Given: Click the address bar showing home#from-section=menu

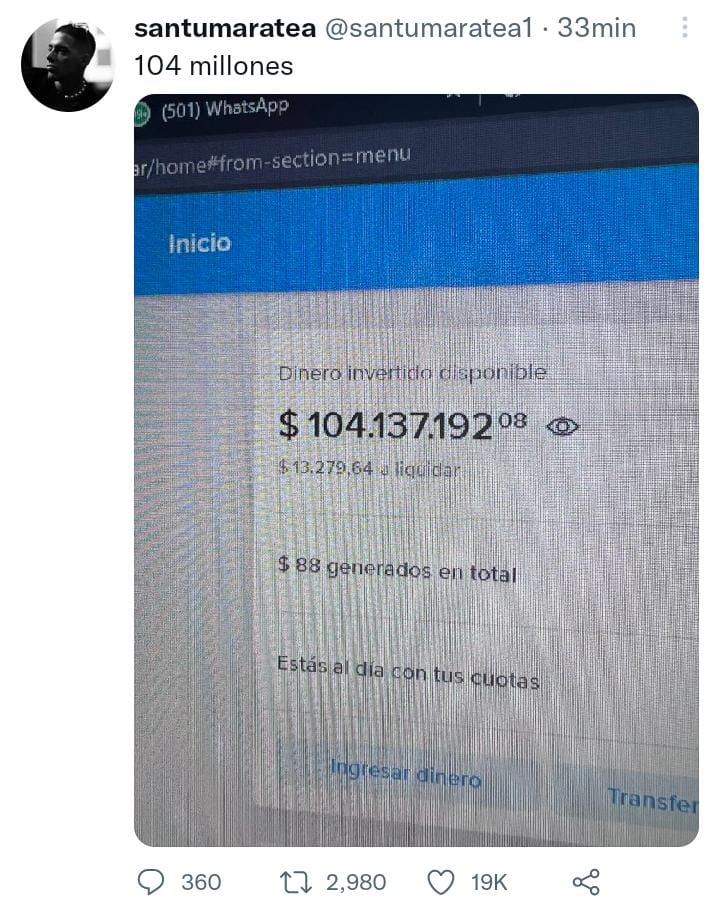Looking at the screenshot, I should (273, 160).
